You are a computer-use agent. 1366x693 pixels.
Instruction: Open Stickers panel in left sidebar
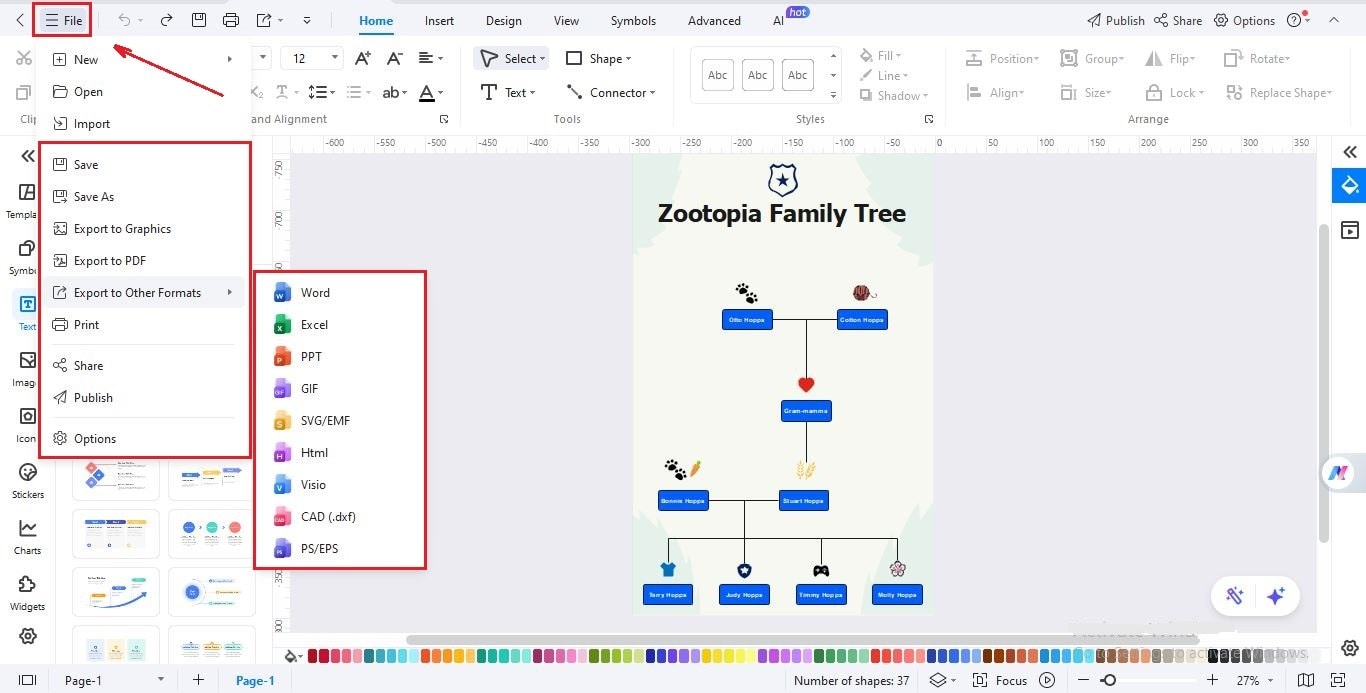coord(28,480)
